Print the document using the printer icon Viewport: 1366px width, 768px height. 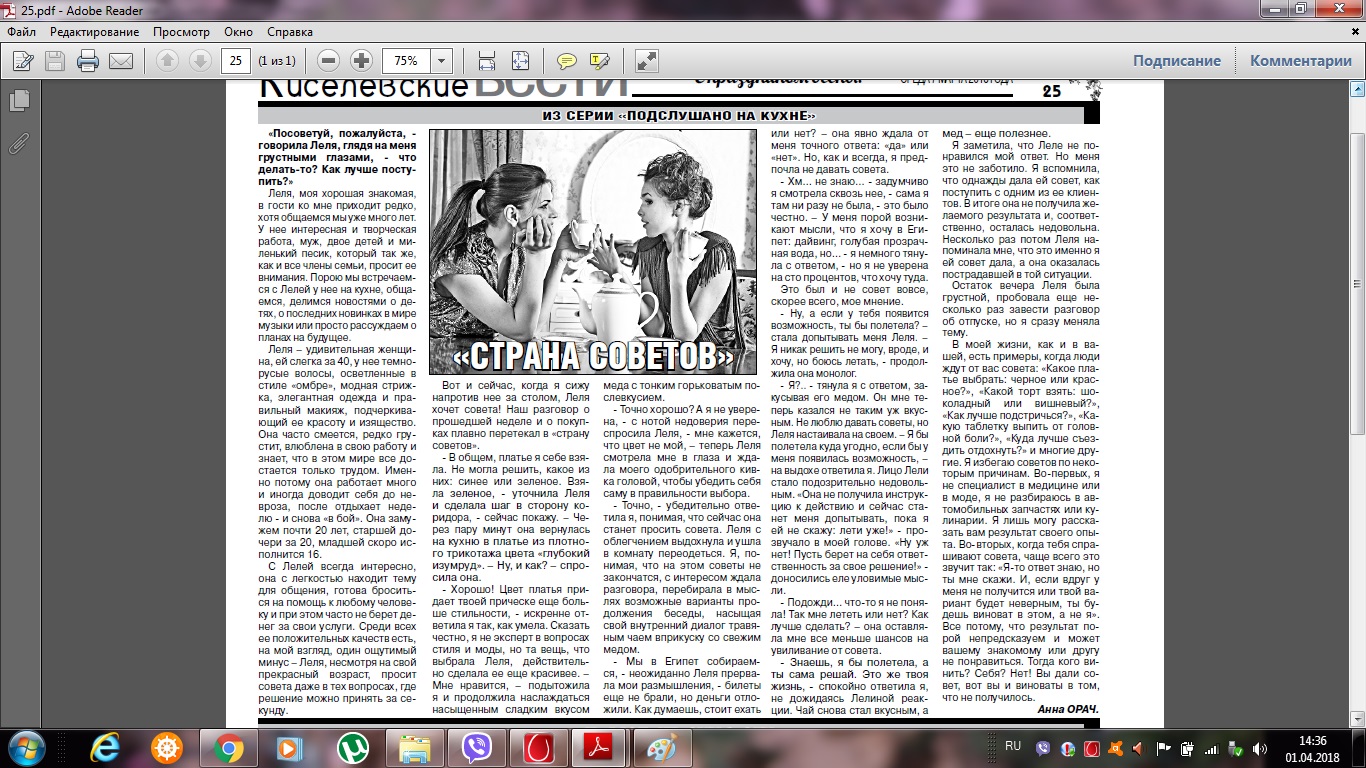(88, 61)
